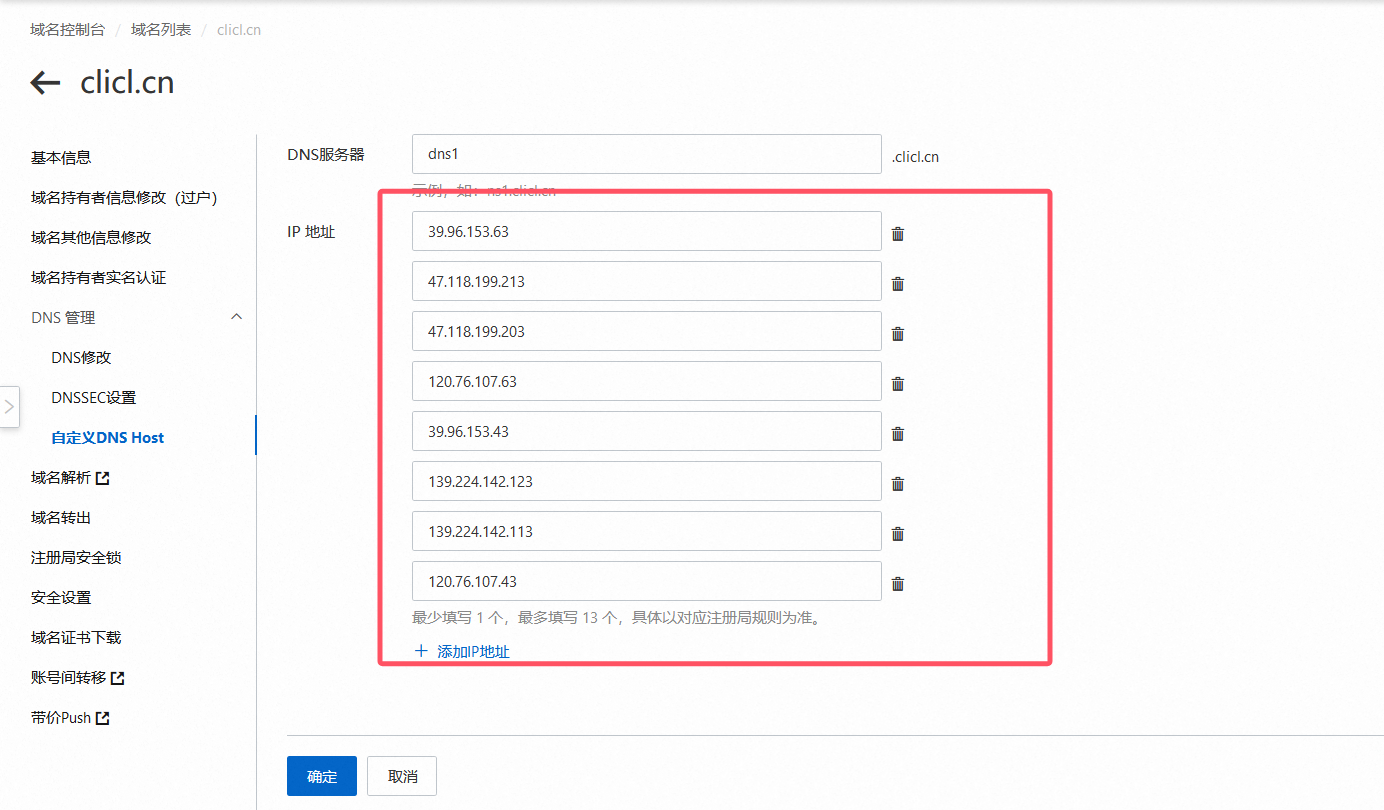Viewport: 1384px width, 810px height.
Task: Open 基本信息 in the sidebar
Action: point(61,158)
